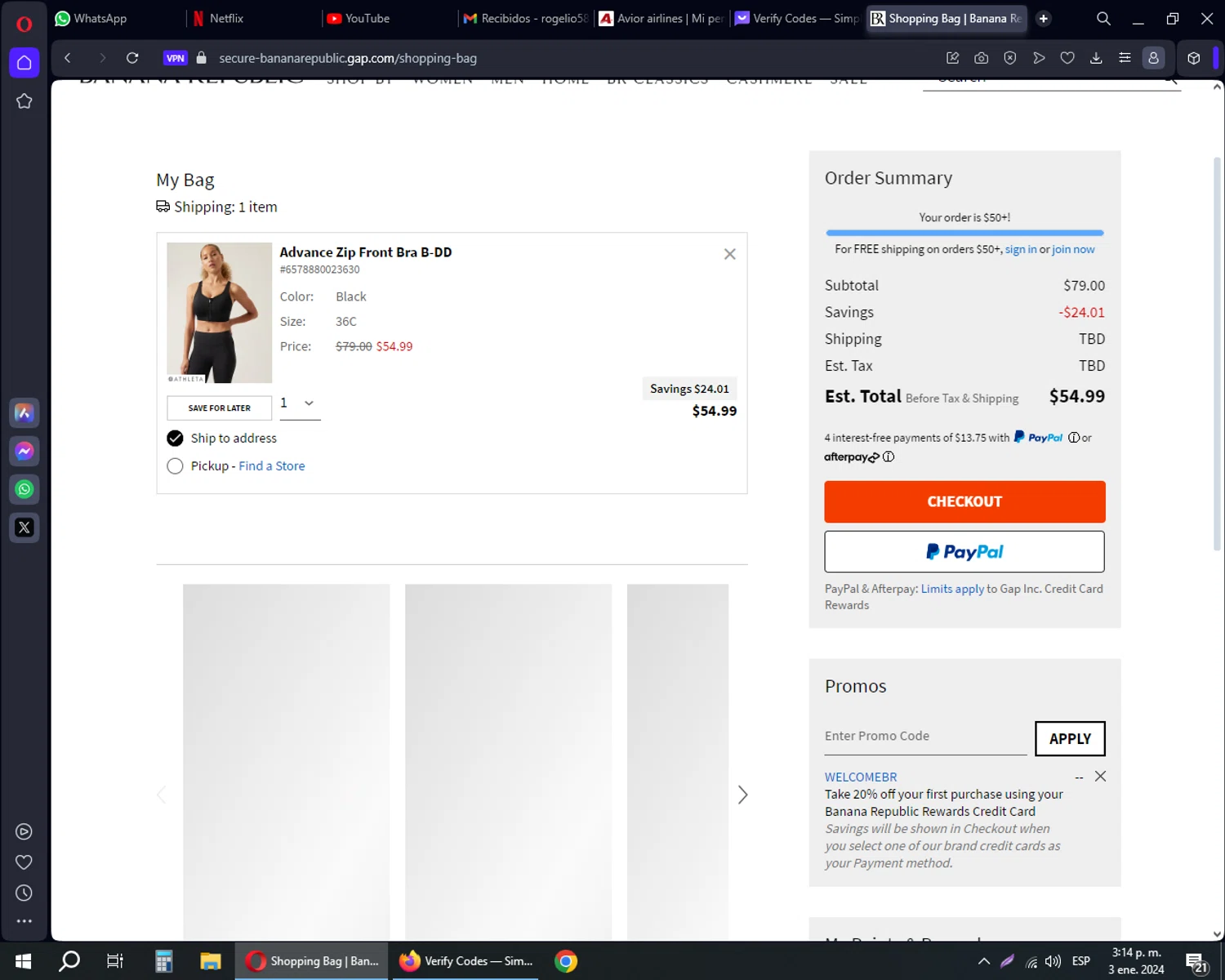
Task: Open WhatsApp in the sidebar
Action: pyautogui.click(x=24, y=489)
